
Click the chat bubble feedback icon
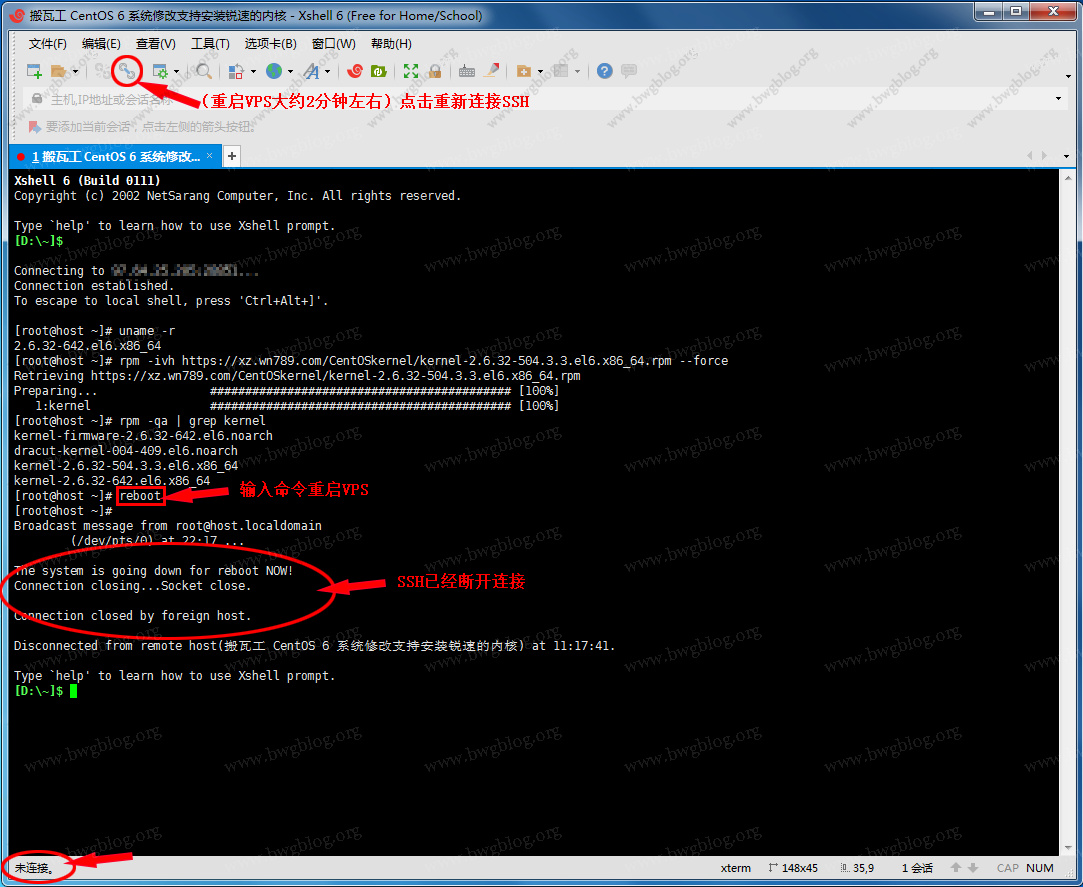(629, 70)
